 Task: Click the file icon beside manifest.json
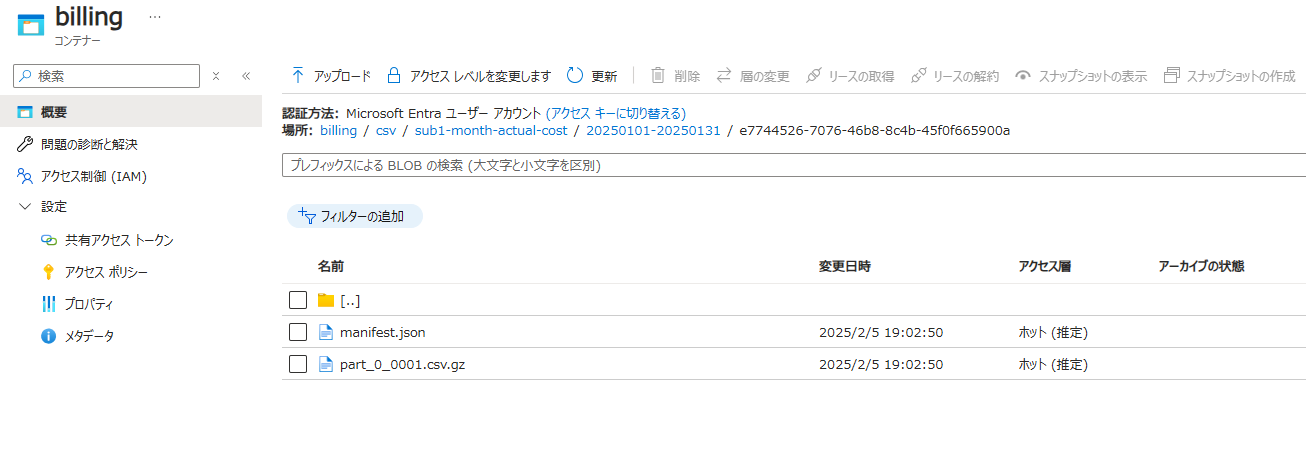[325, 332]
